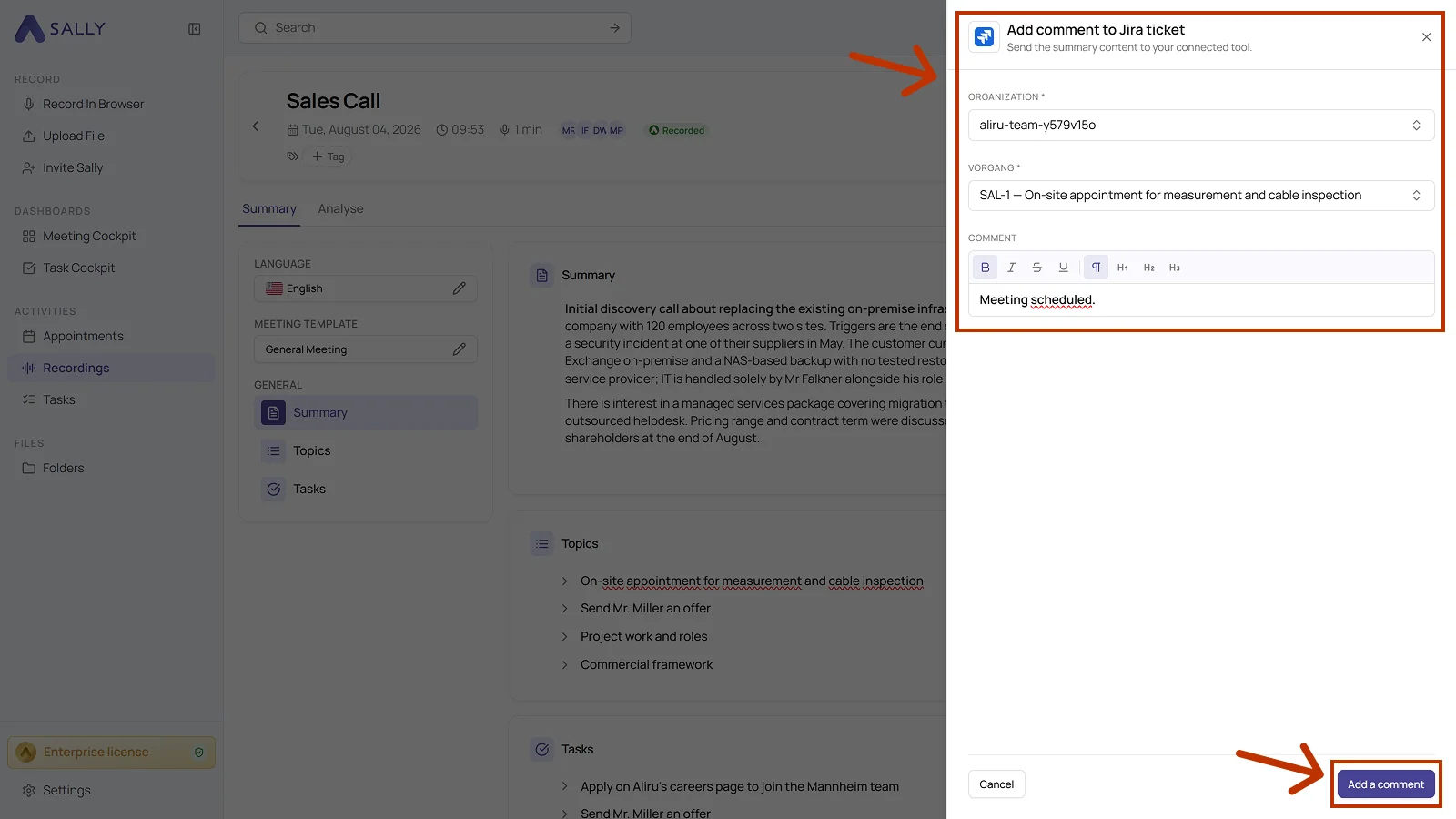
Task: Click the Tasks section check icon
Action: (542, 750)
